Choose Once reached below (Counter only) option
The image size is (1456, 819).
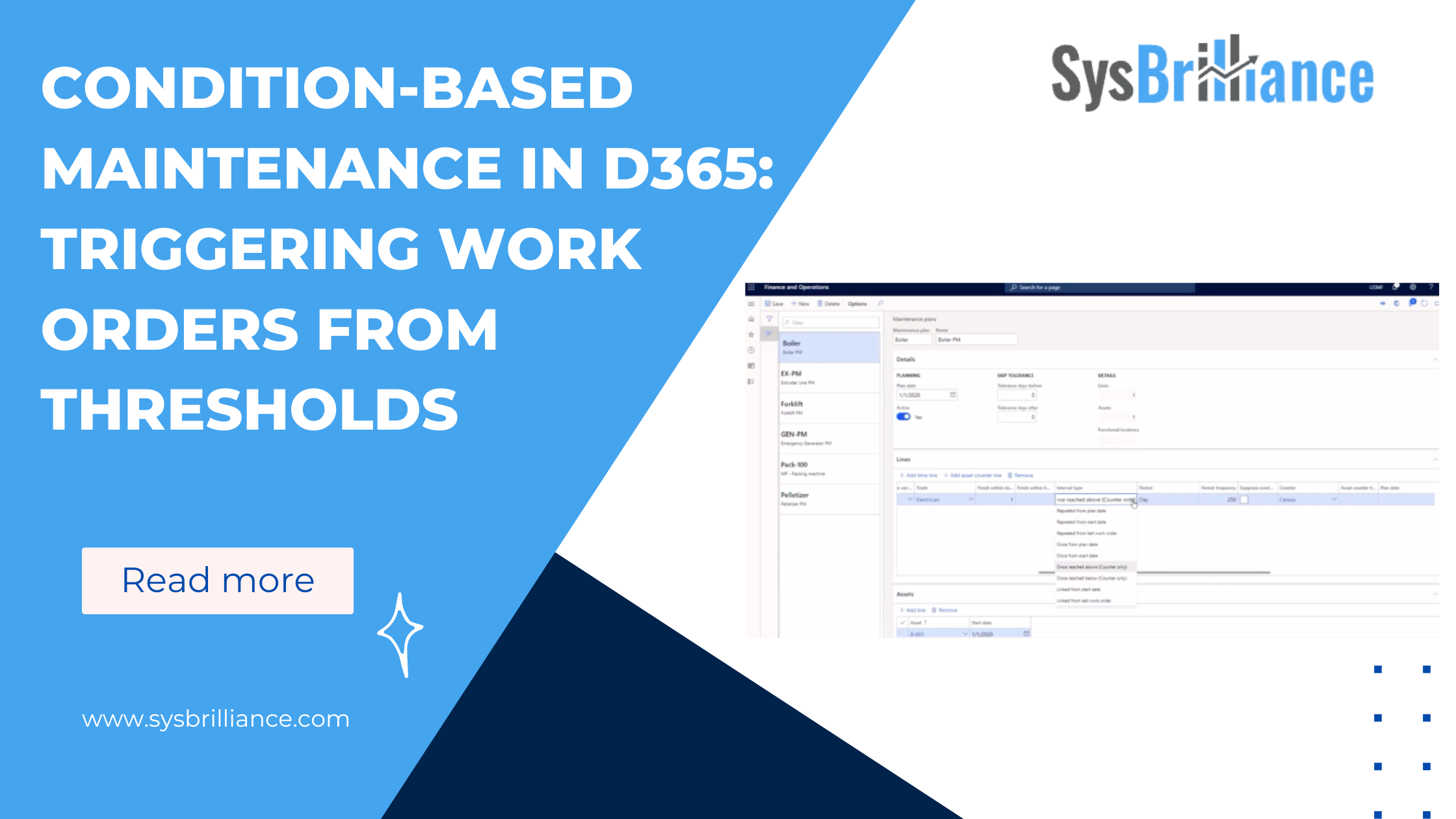point(1093,578)
